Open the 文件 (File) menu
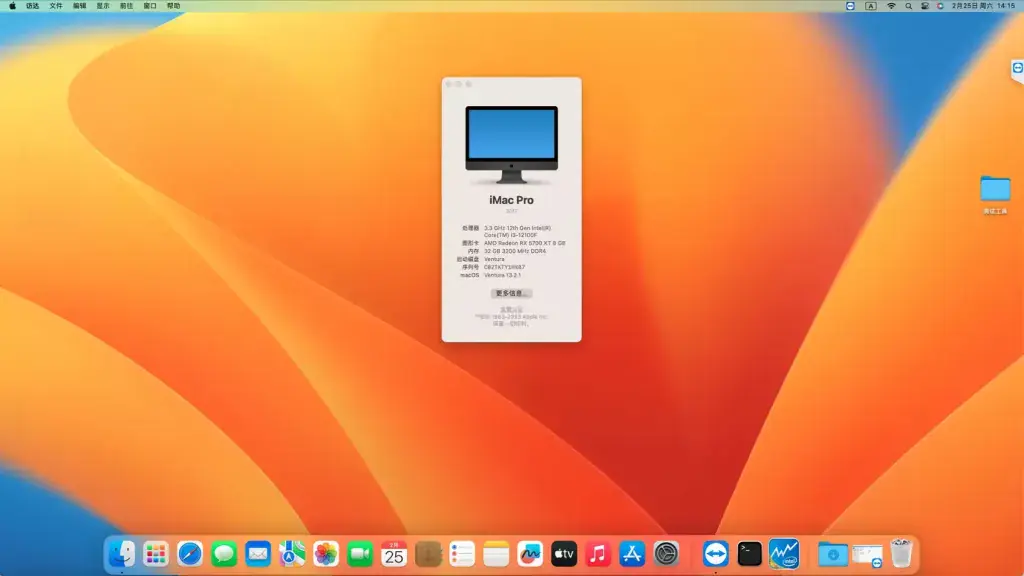 (x=56, y=6)
